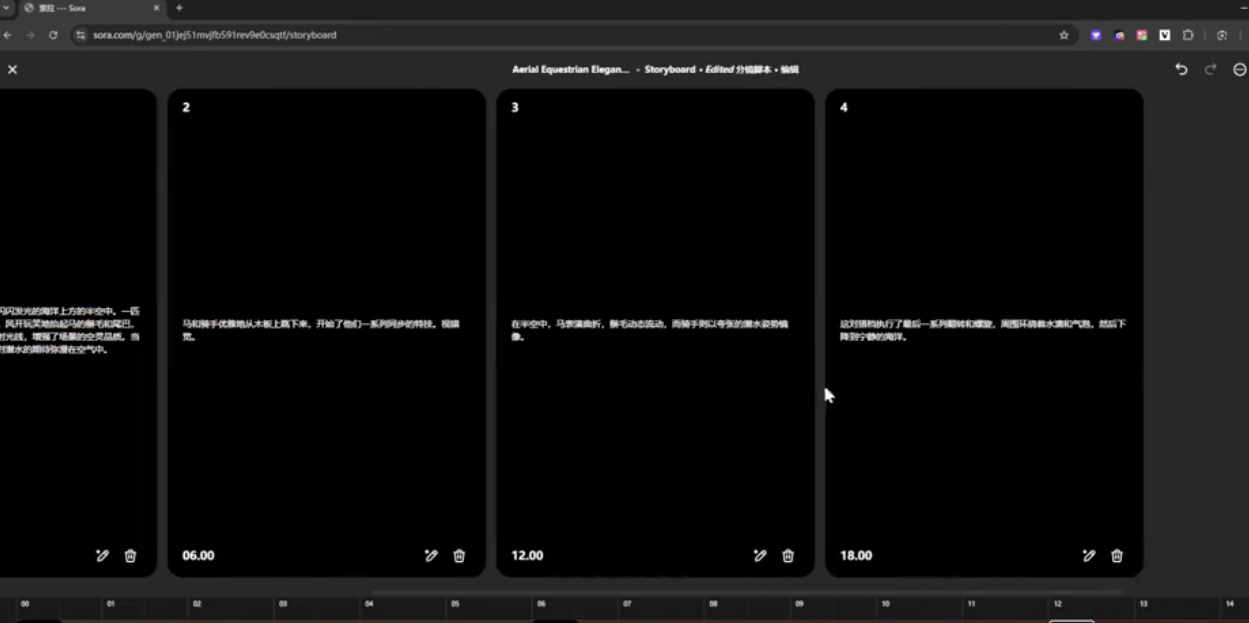Viewport: 1249px width, 623px height.
Task: Open the tab search dropdown arrow
Action: coord(6,8)
